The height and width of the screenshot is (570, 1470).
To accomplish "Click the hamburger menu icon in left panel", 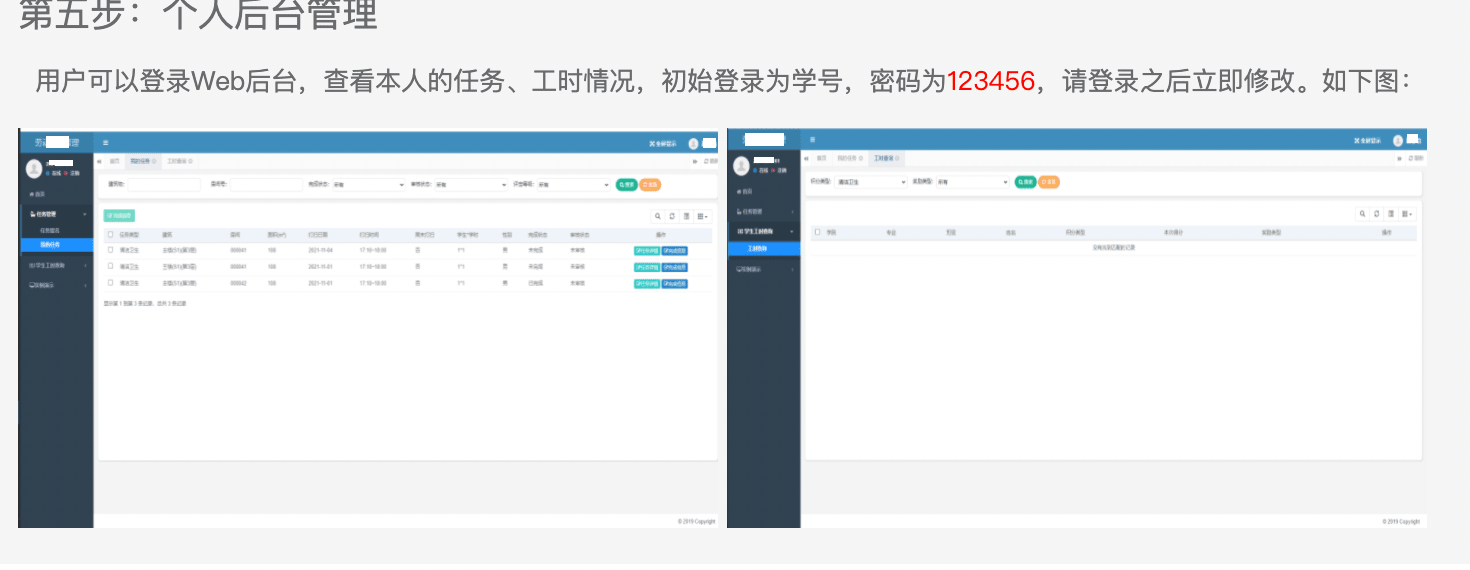I will (x=105, y=143).
